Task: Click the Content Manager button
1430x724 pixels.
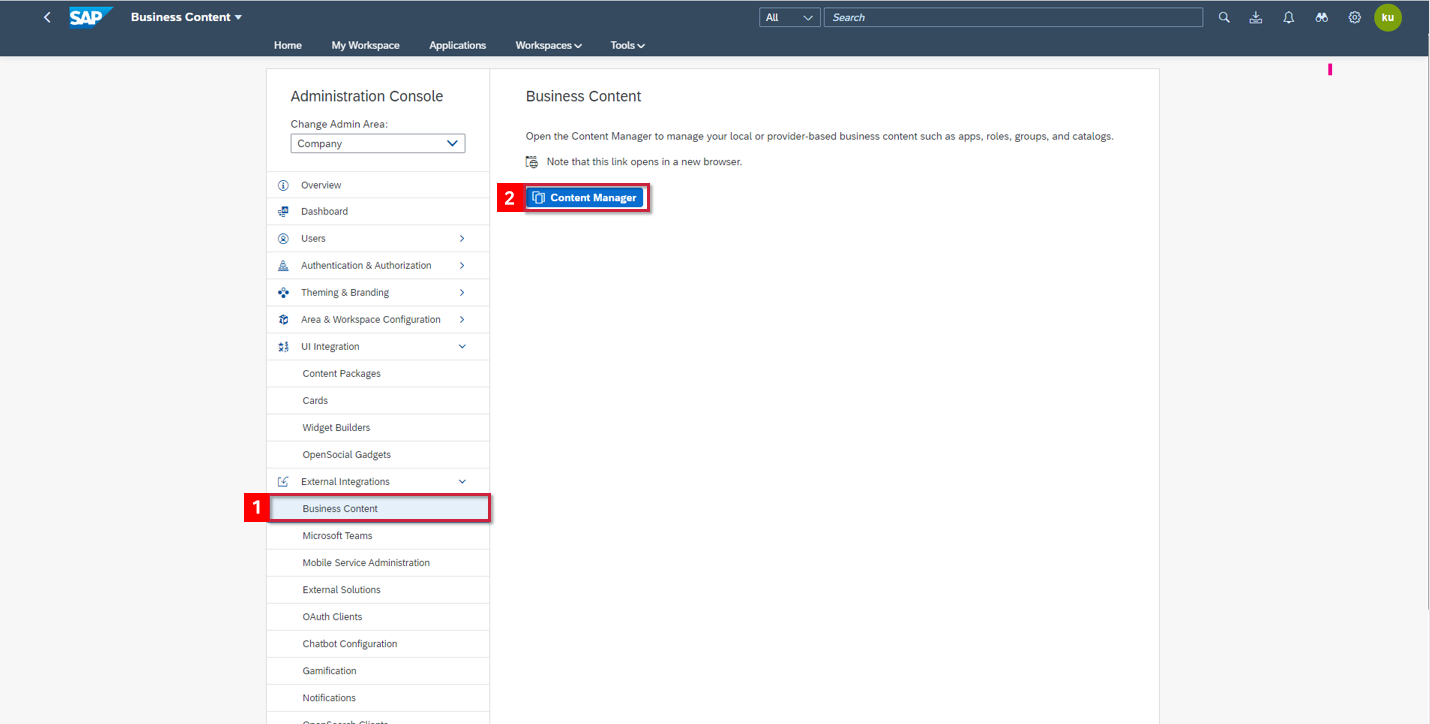Action: pos(585,198)
